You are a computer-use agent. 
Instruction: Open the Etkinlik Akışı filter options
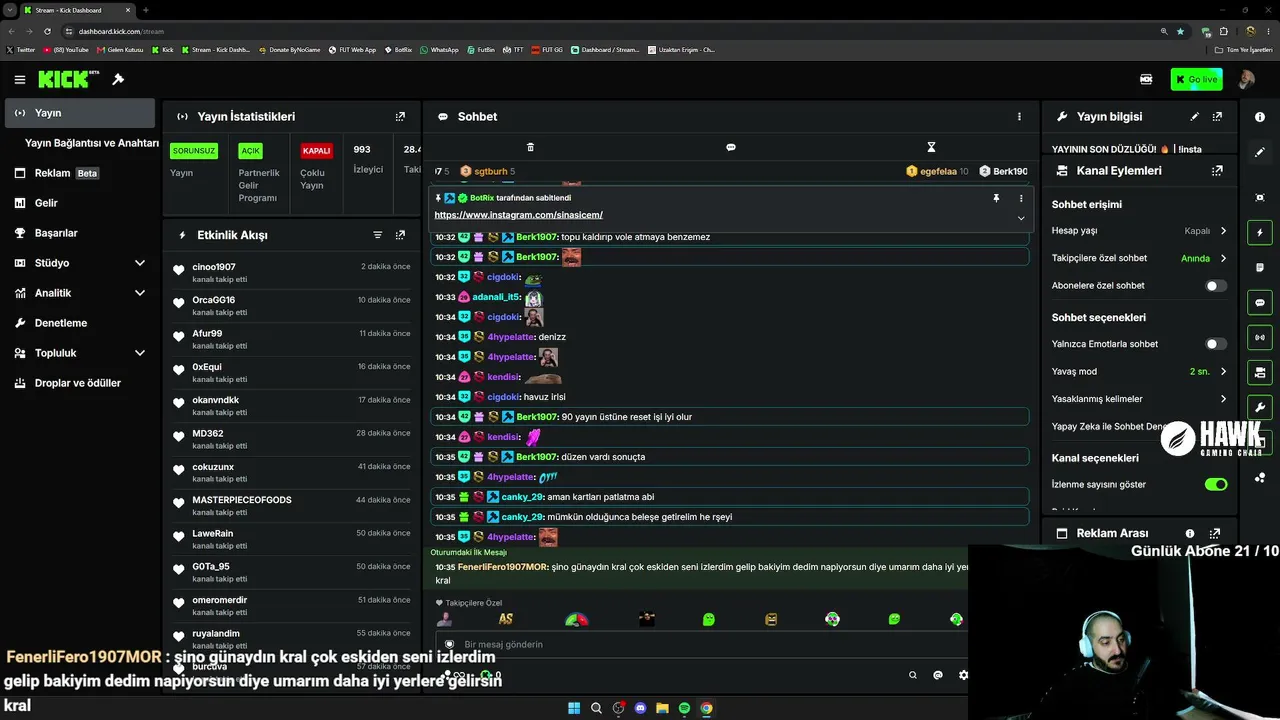tap(377, 235)
